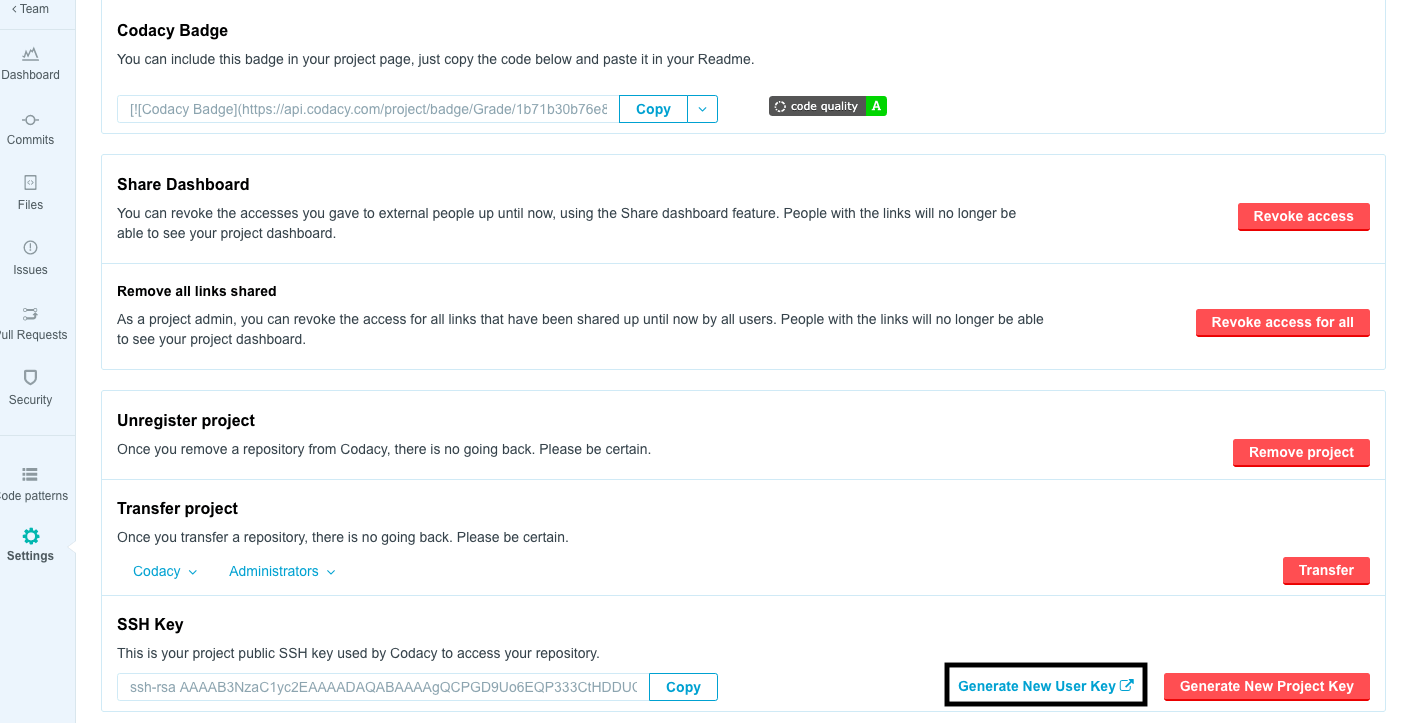Click Generate New Project Key
Viewport: 1408px width, 723px height.
point(1266,686)
